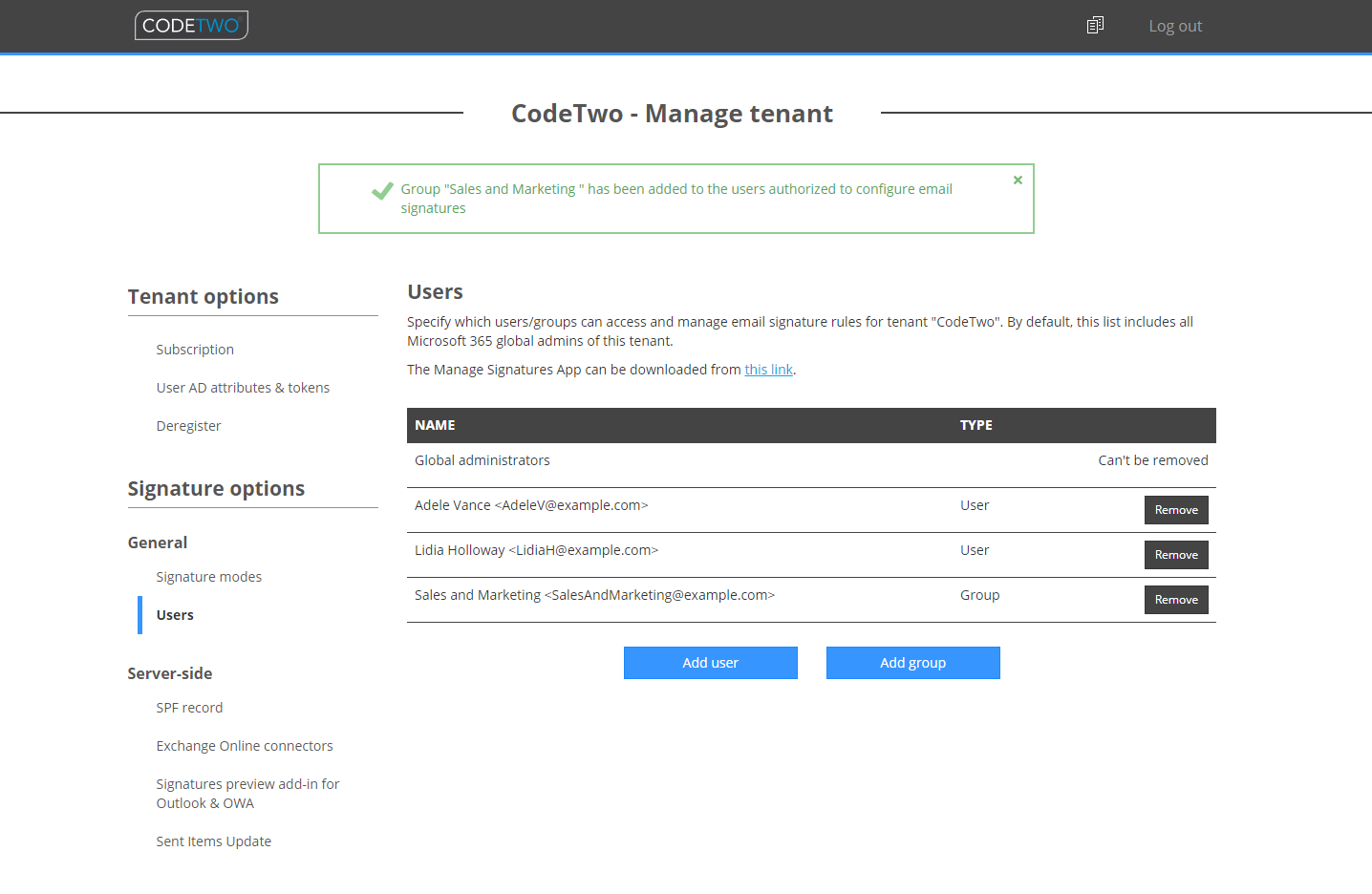The image size is (1372, 894).
Task: Open Subscription settings
Action: (x=195, y=349)
